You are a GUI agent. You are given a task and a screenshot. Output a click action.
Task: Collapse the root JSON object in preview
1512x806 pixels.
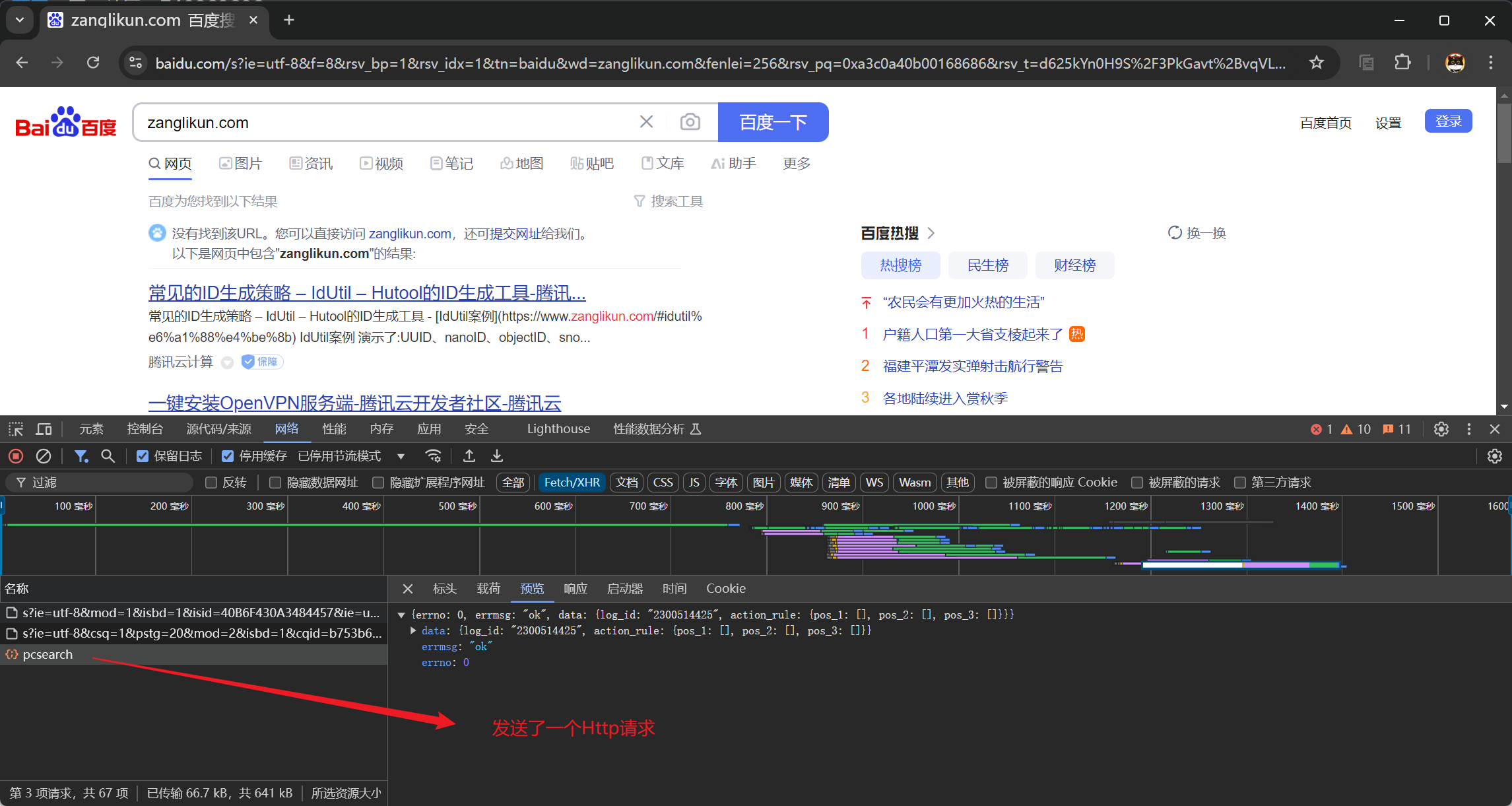[x=401, y=615]
